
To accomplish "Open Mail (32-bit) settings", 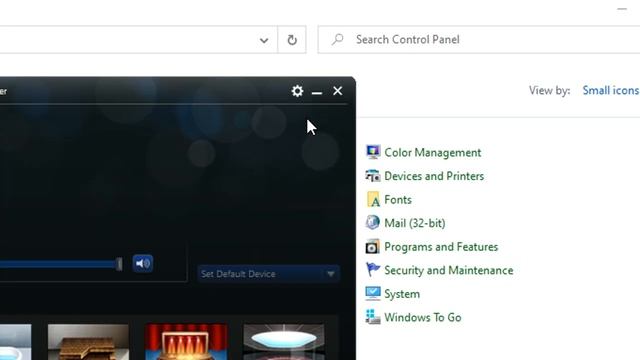I will pyautogui.click(x=415, y=223).
